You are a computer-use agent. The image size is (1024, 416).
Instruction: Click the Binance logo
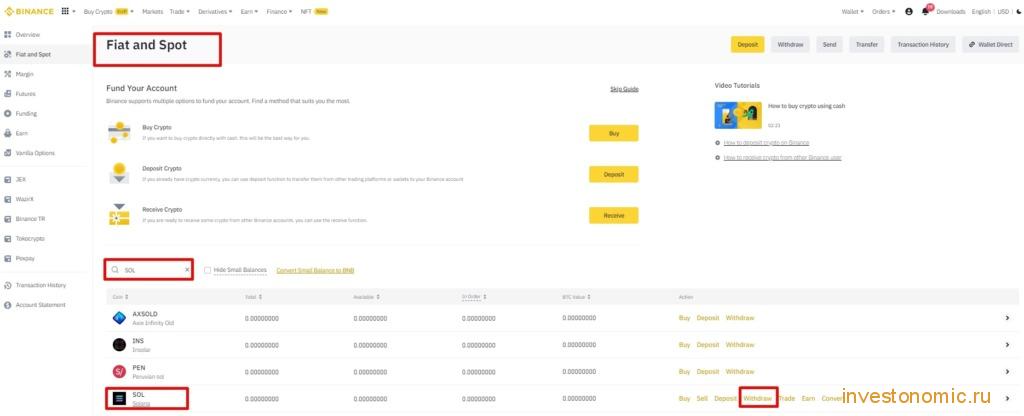(x=30, y=12)
